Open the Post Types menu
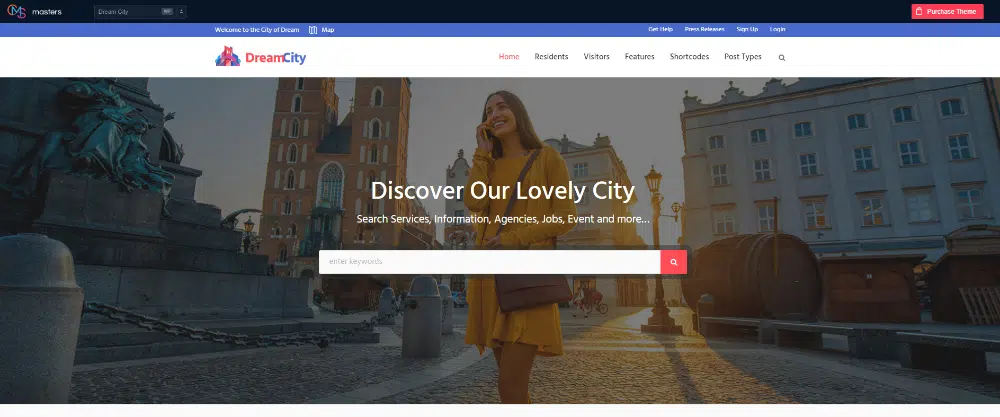The width and height of the screenshot is (1000, 417). (743, 57)
